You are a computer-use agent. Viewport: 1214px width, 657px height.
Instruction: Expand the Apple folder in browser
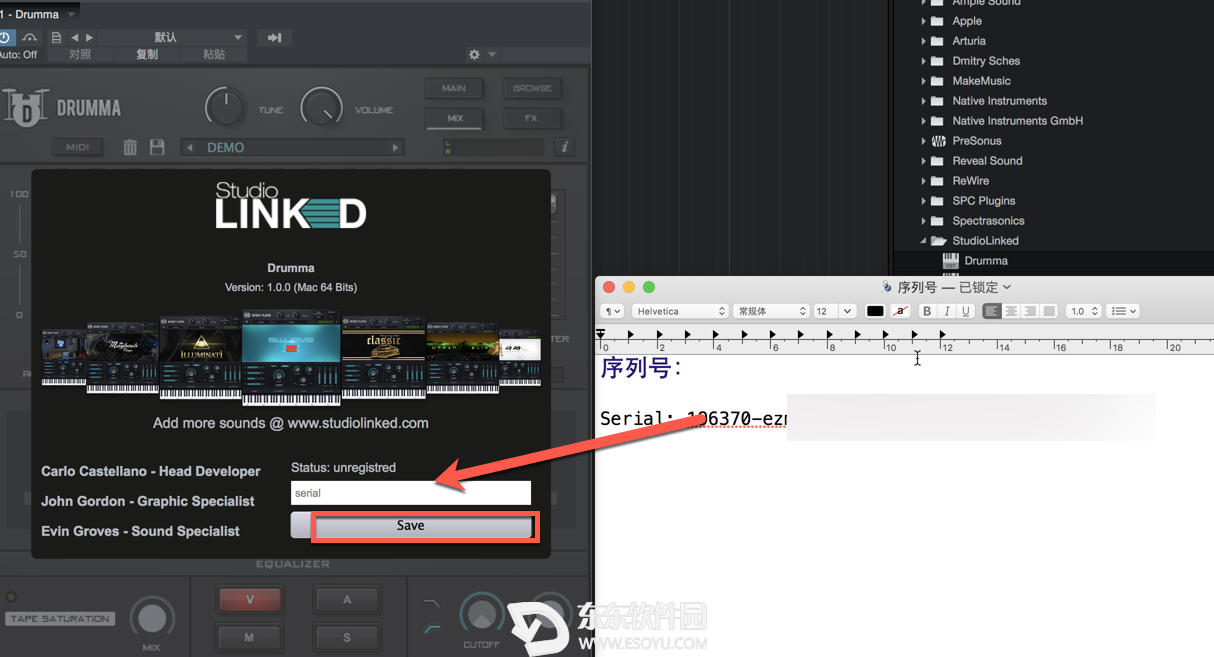tap(923, 21)
